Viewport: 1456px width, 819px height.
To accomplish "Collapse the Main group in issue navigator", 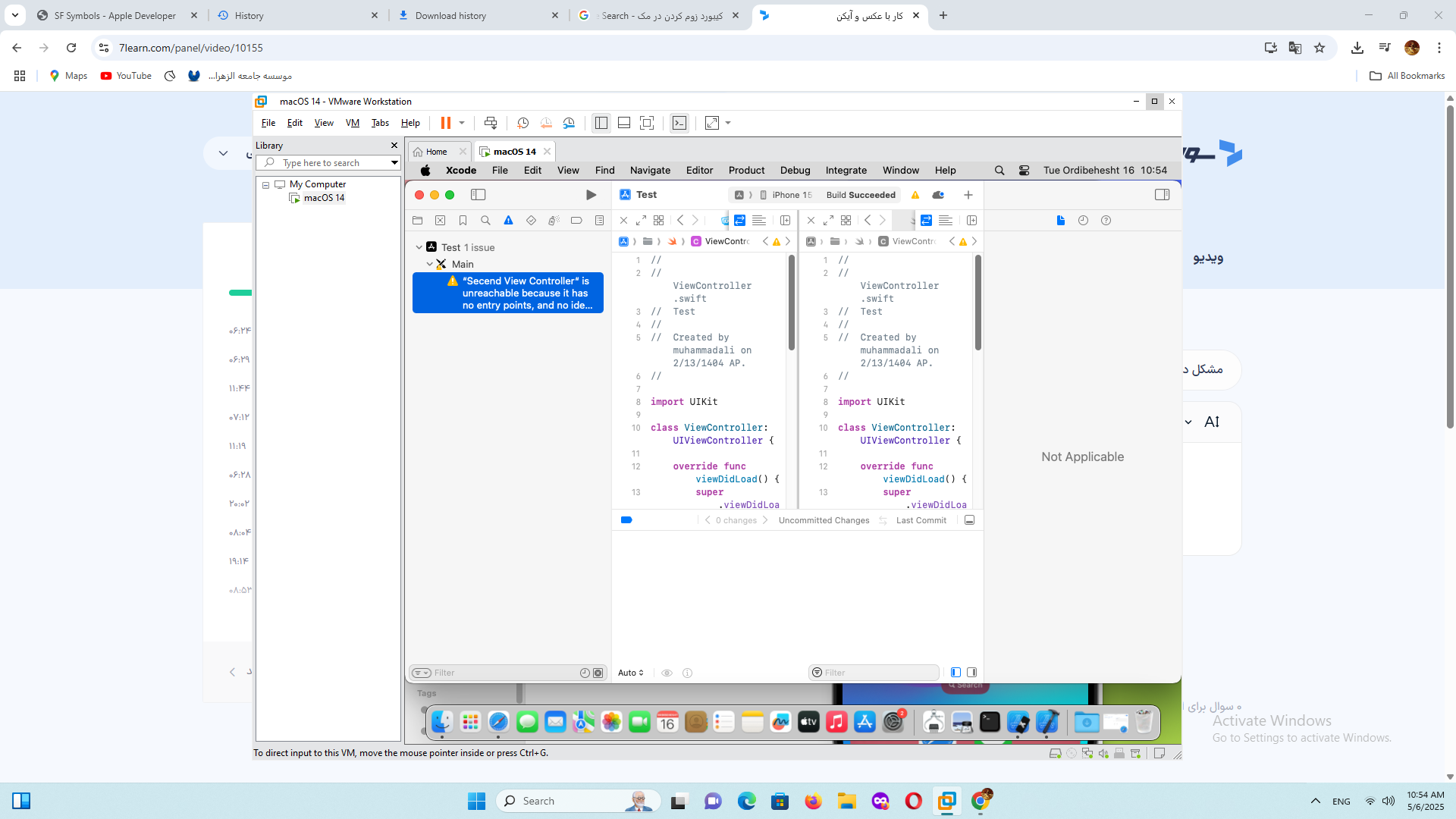I will pos(429,264).
